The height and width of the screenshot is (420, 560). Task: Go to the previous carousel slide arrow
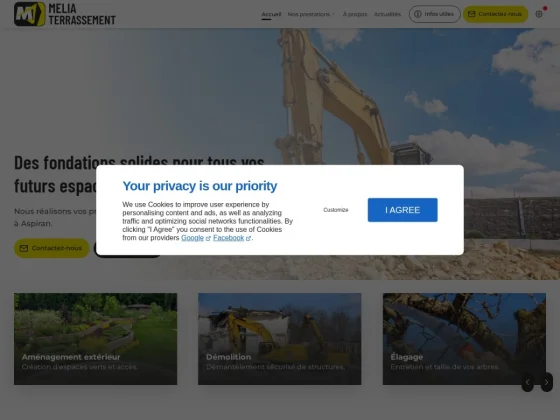pyautogui.click(x=528, y=382)
